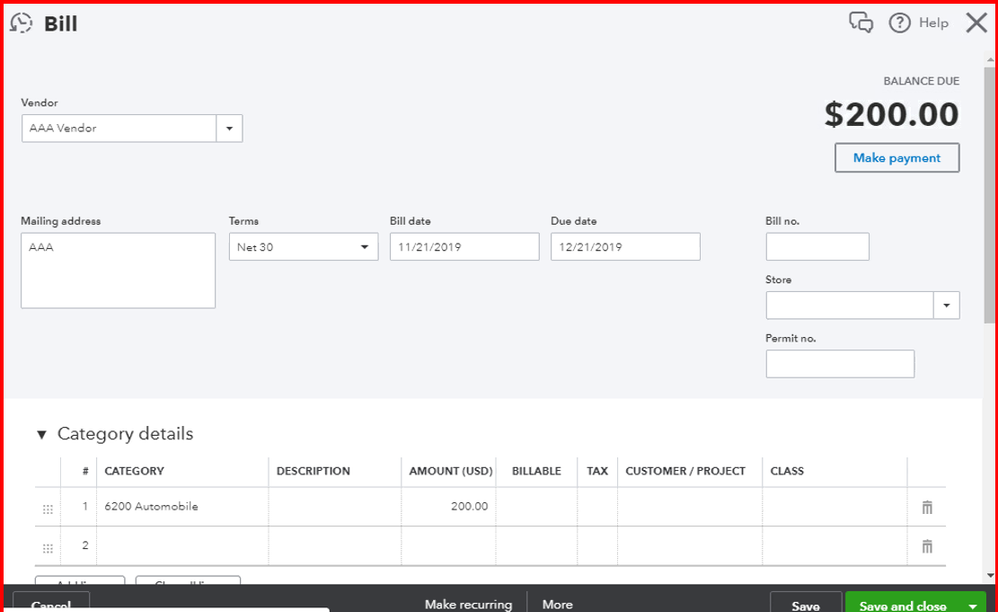This screenshot has width=998, height=612.
Task: Delete line 2 with trash icon
Action: pyautogui.click(x=927, y=546)
